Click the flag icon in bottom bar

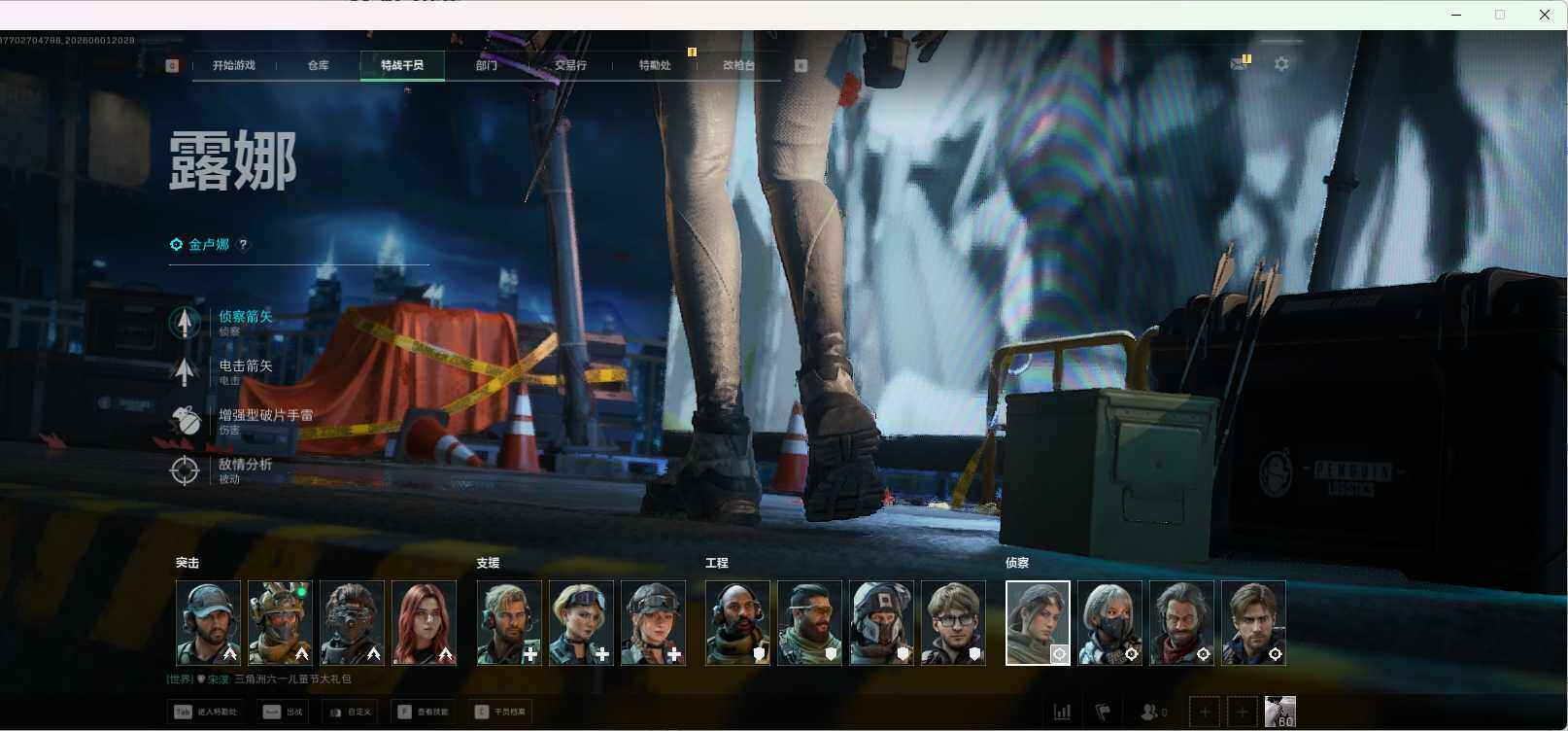[1103, 713]
